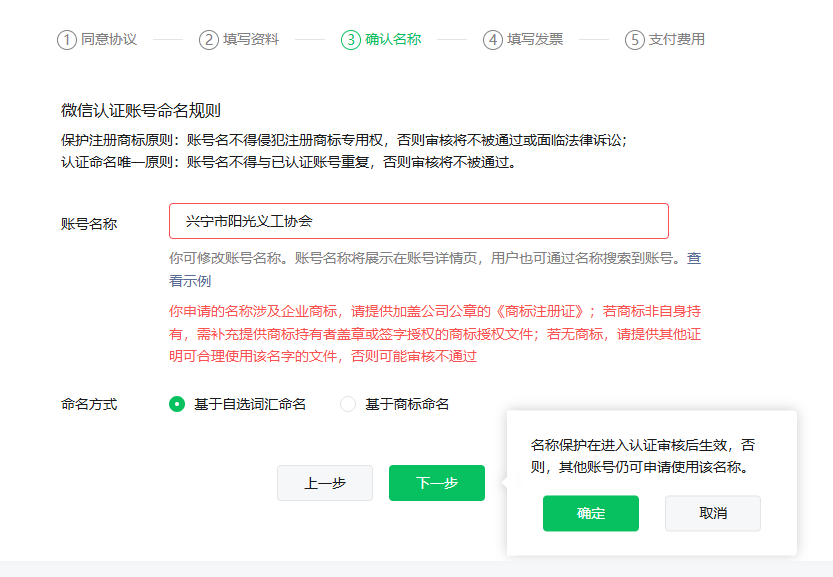Image resolution: width=833 pixels, height=577 pixels.
Task: Click the 填写发票 step label
Action: pyautogui.click(x=535, y=39)
